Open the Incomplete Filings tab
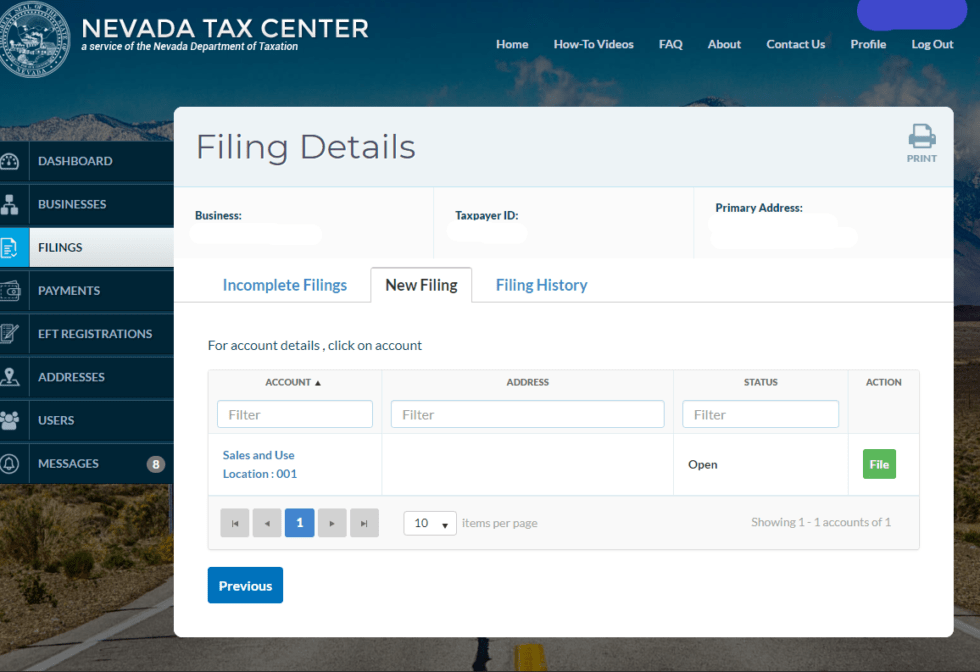Viewport: 980px width, 672px height. click(285, 285)
